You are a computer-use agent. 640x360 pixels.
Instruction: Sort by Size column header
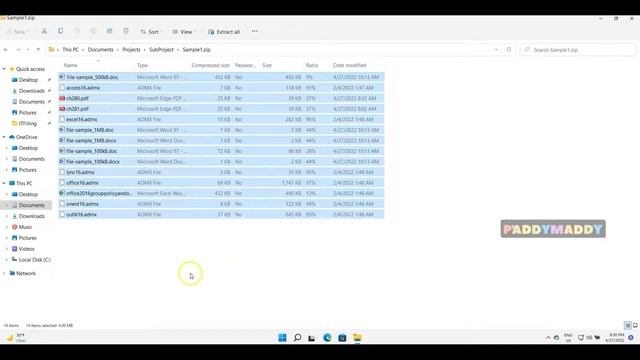point(267,65)
